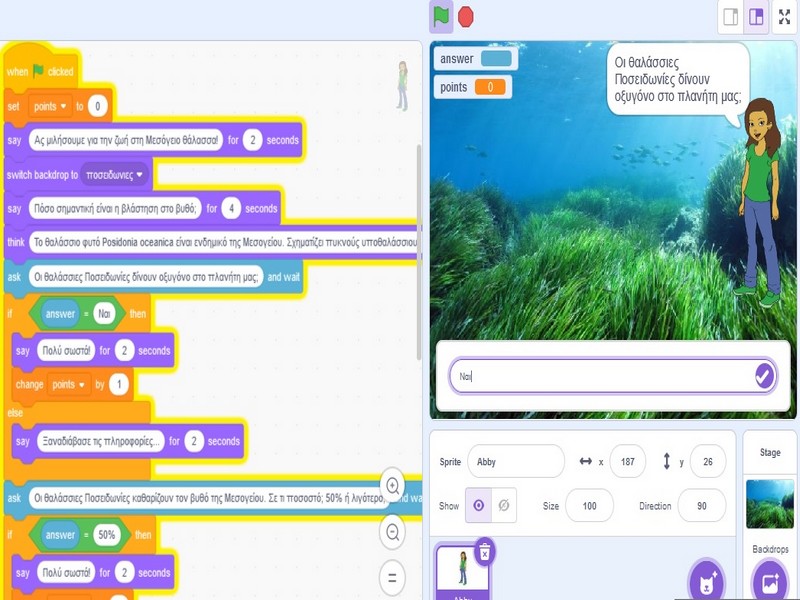Click the Choose a Backdrop button
Image resolution: width=800 pixels, height=600 pixels.
(770, 582)
